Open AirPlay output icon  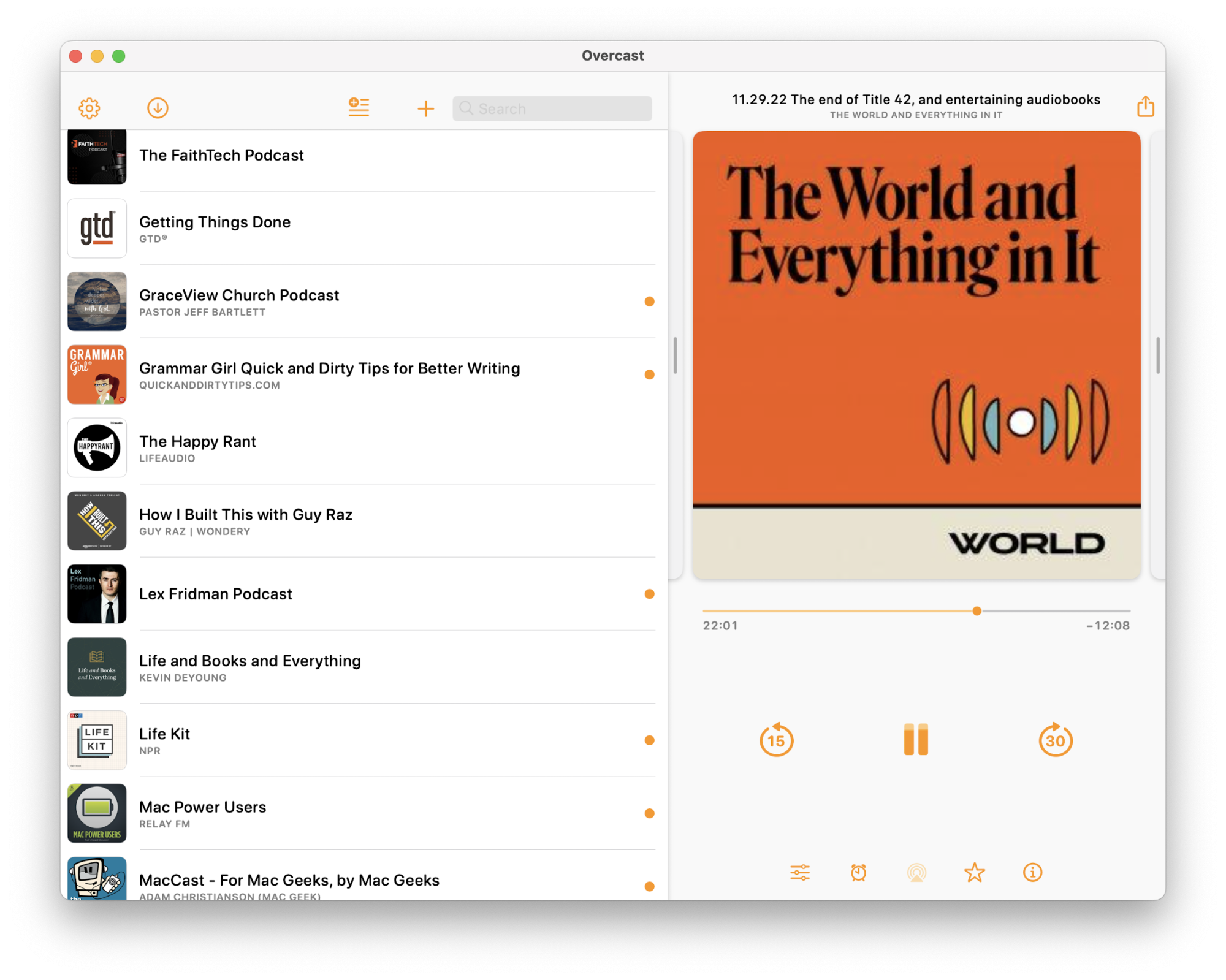pyautogui.click(x=916, y=872)
